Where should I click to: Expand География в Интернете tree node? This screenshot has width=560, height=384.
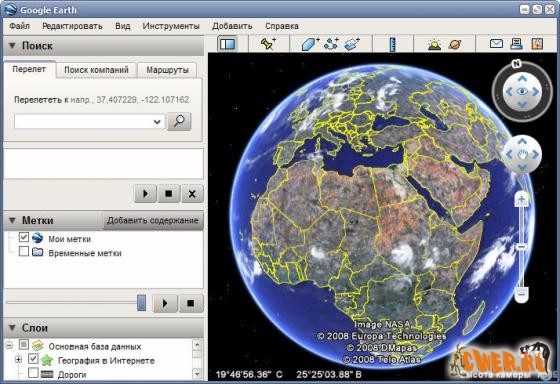[x=18, y=359]
